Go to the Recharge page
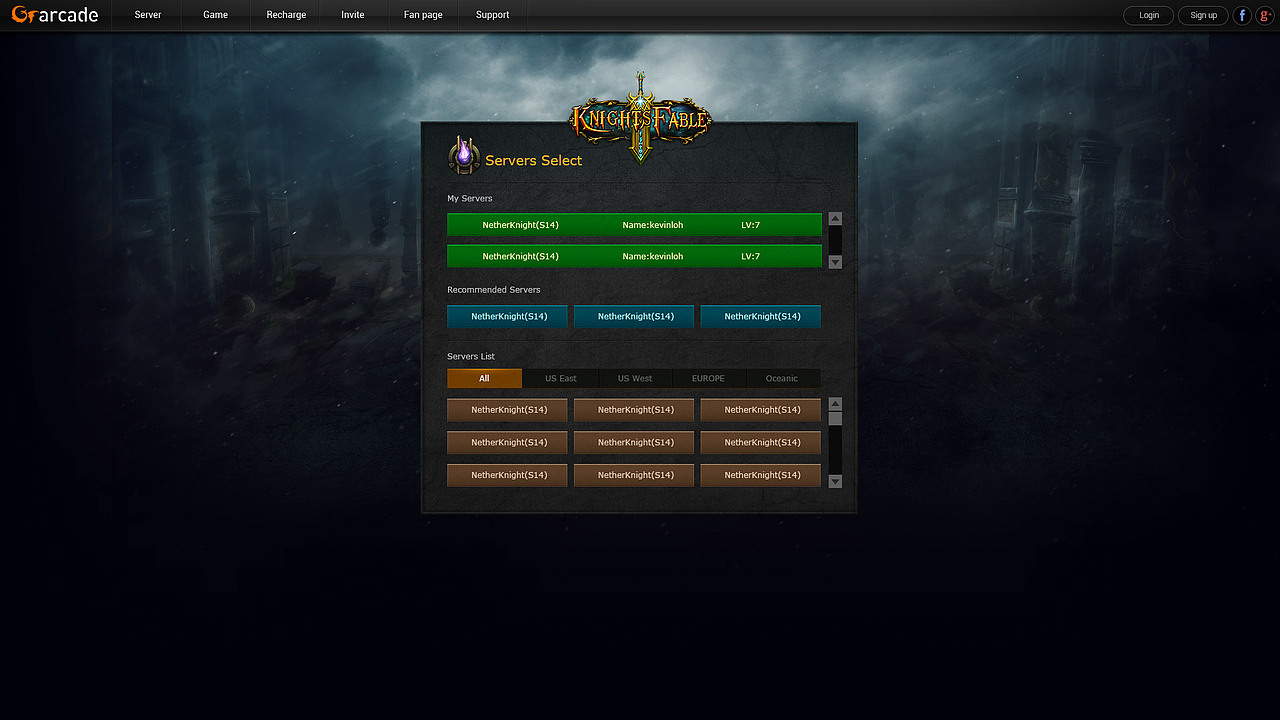This screenshot has height=720, width=1280. click(286, 15)
